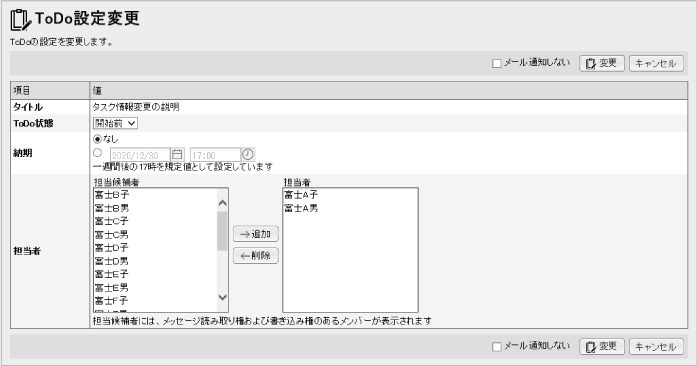Open the calendar picker for due date
Screen dimensions: 697x366
177,155
